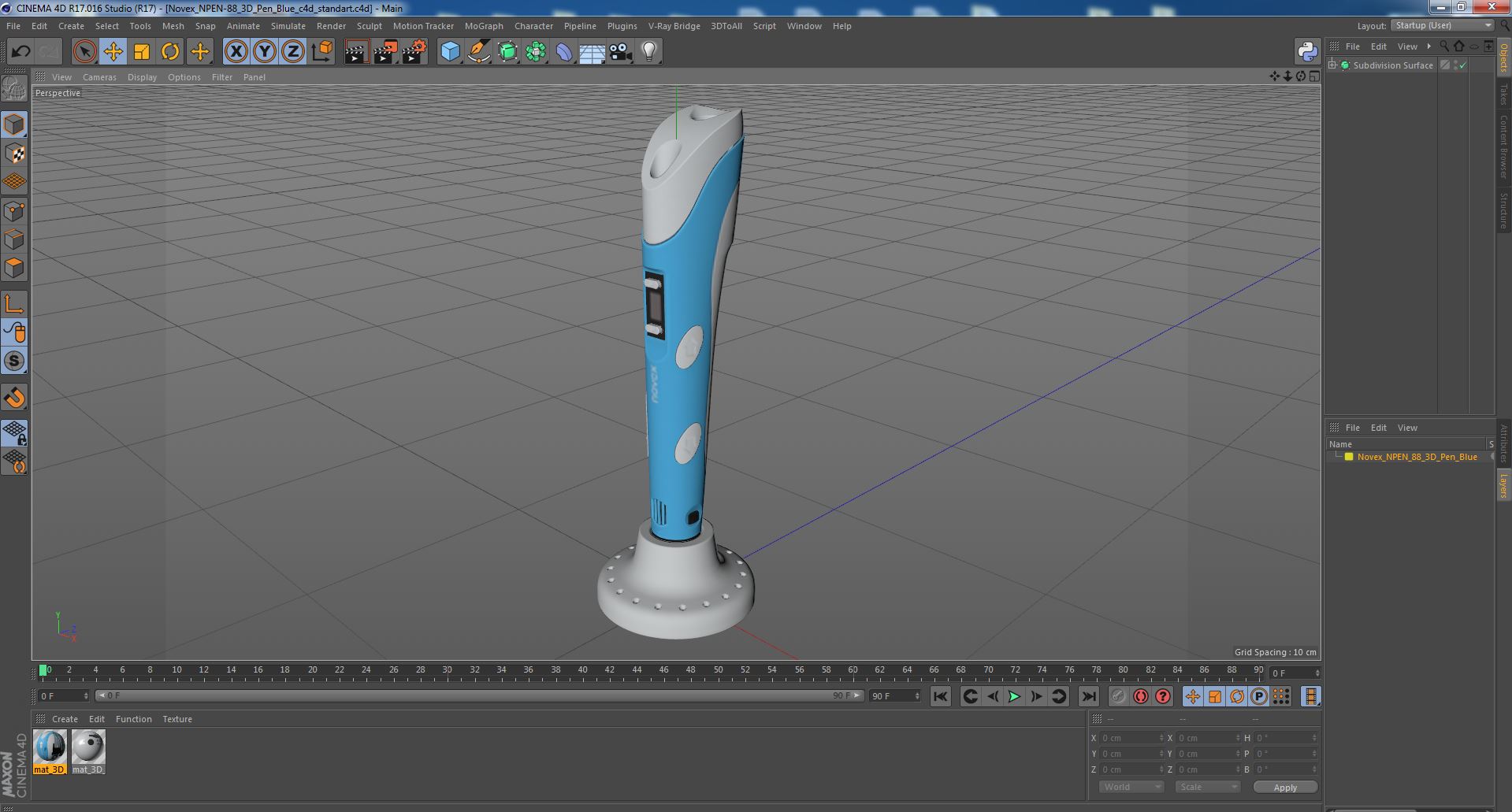Click the coordinate system icon
This screenshot has width=1512, height=812.
click(x=321, y=52)
